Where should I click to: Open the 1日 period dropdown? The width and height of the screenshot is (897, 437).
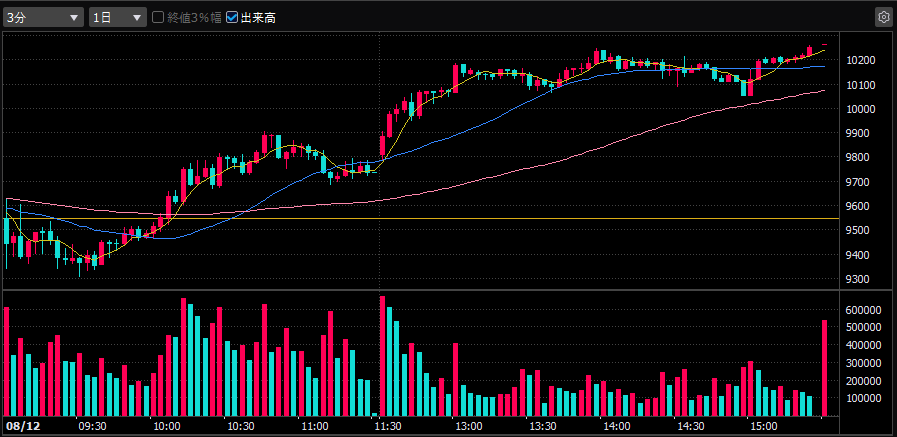(x=118, y=18)
